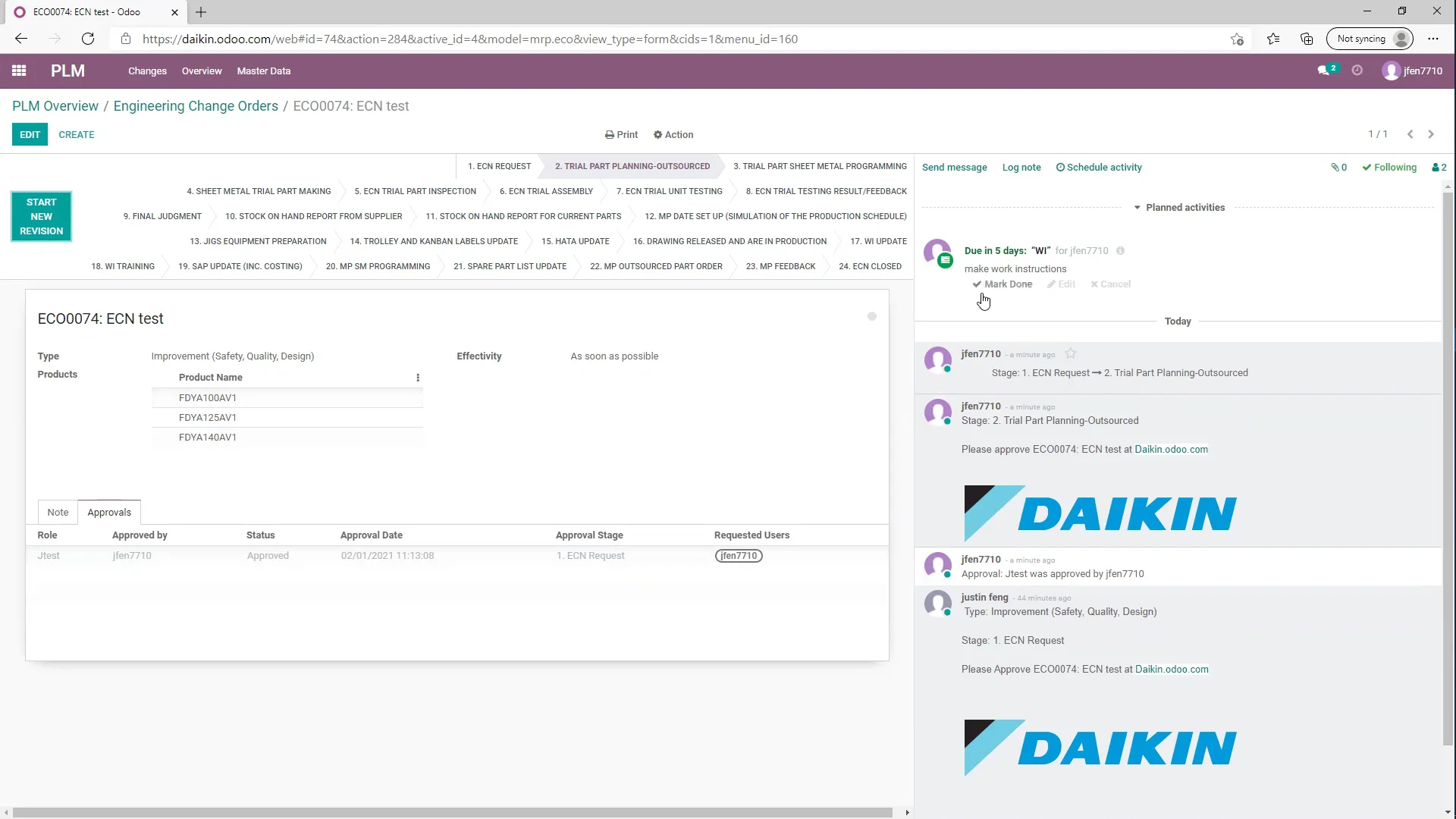Open the Action dropdown menu

673,134
